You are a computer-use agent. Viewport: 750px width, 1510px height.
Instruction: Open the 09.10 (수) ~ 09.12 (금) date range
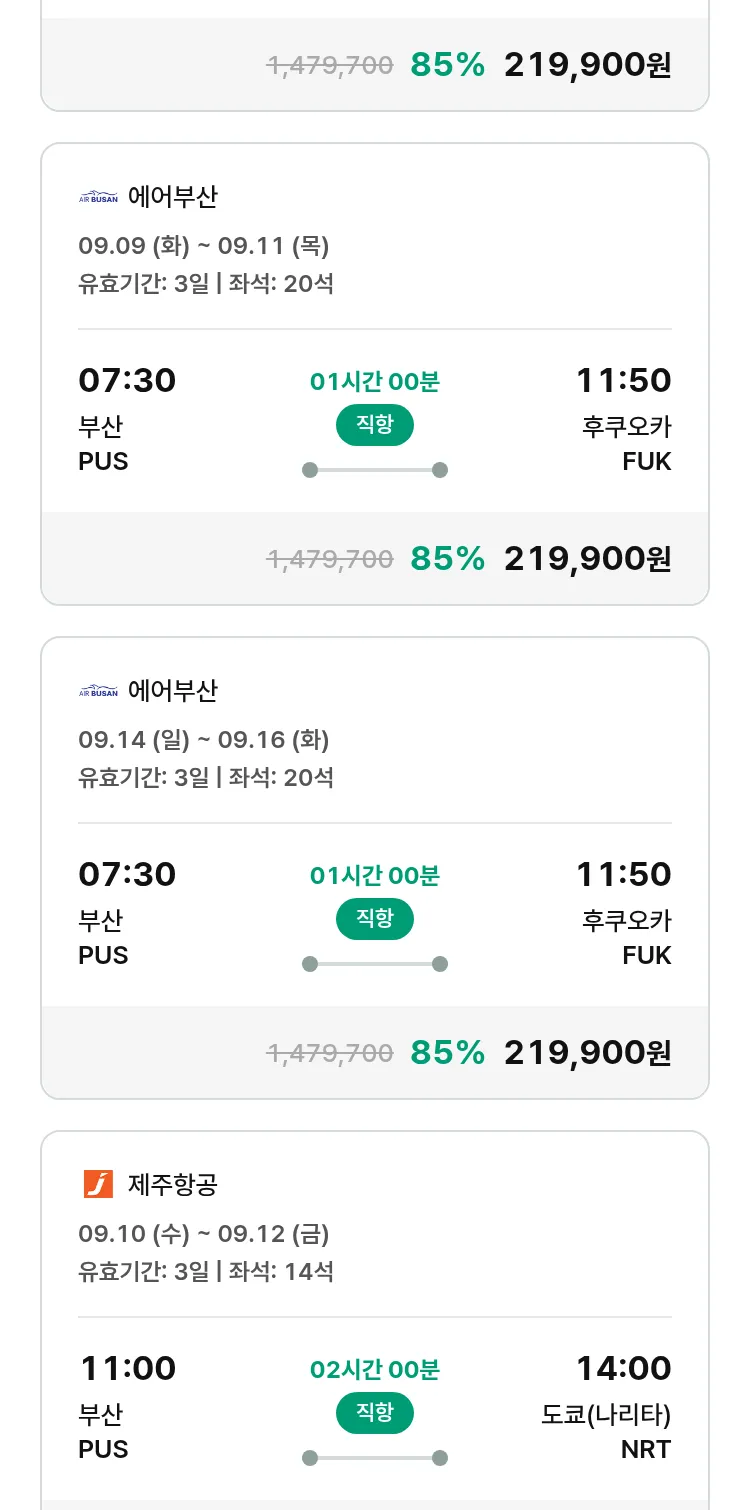(204, 1234)
